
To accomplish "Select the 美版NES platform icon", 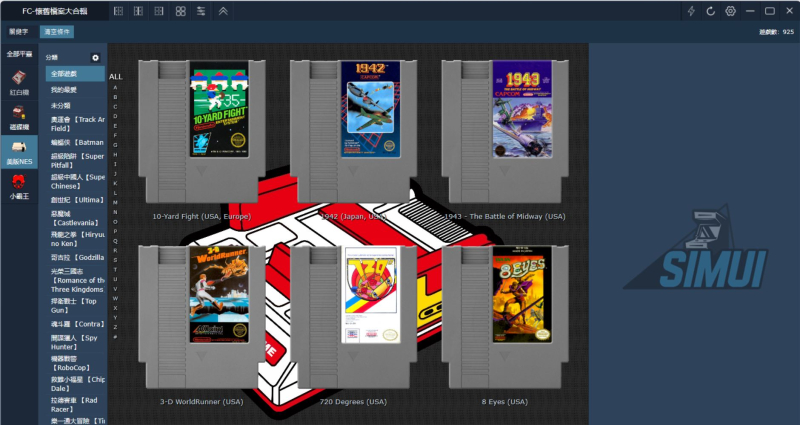I will tap(19, 152).
